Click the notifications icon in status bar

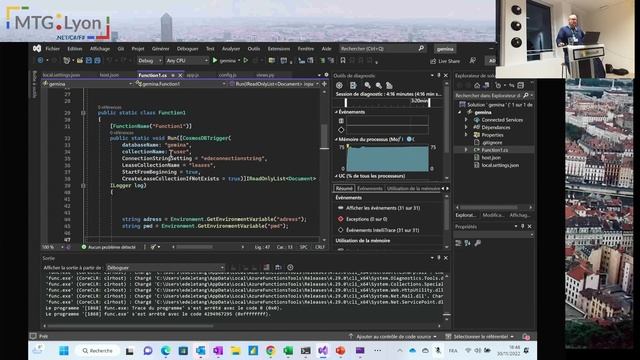(526, 337)
